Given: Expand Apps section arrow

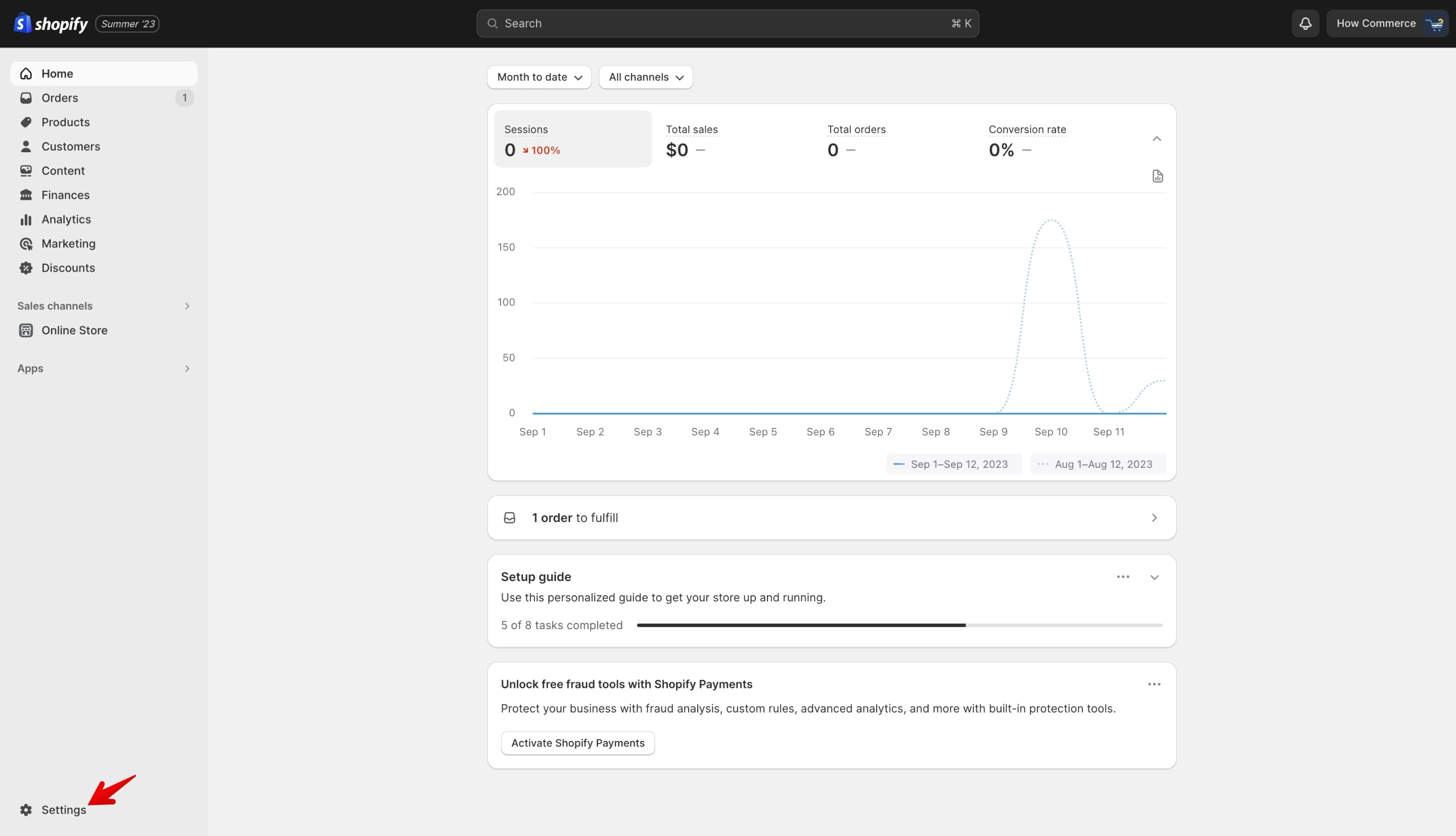Looking at the screenshot, I should (187, 369).
